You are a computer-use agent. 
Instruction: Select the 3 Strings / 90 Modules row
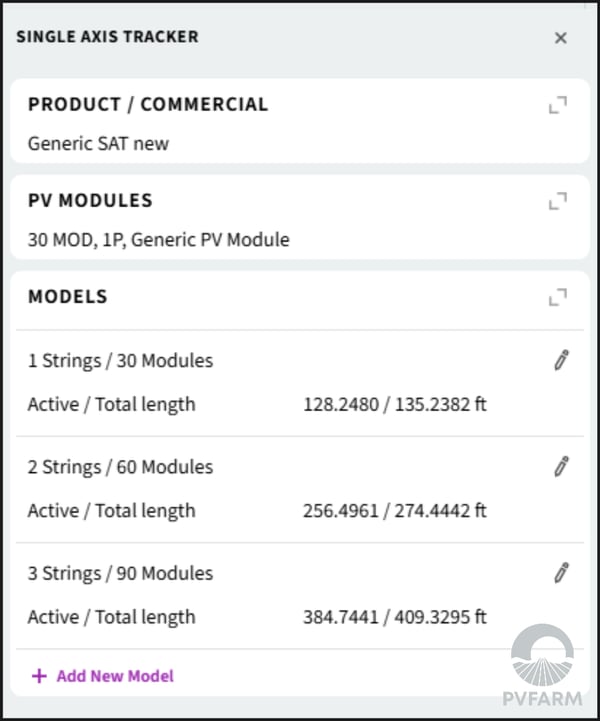(x=300, y=595)
